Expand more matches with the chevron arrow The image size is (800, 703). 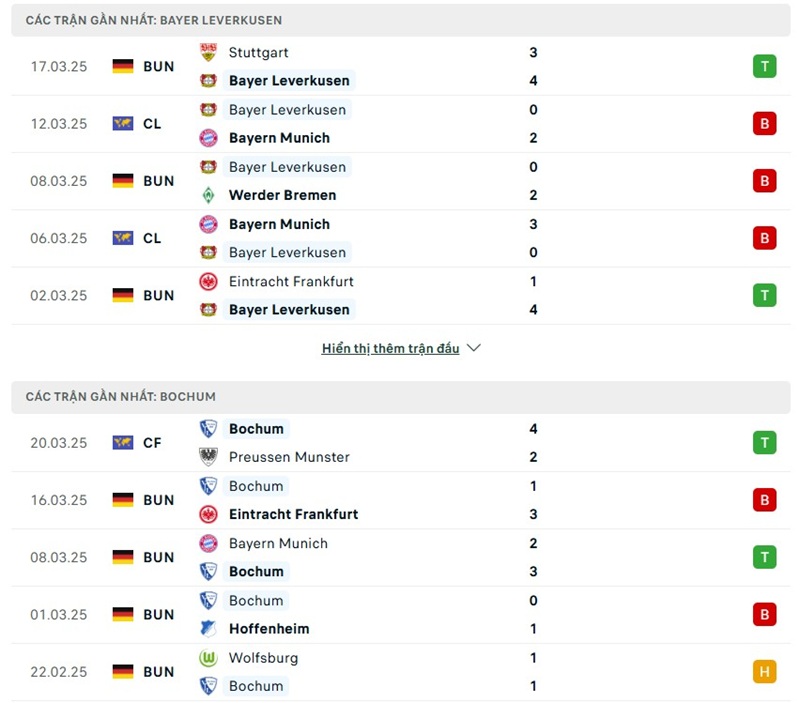[474, 348]
